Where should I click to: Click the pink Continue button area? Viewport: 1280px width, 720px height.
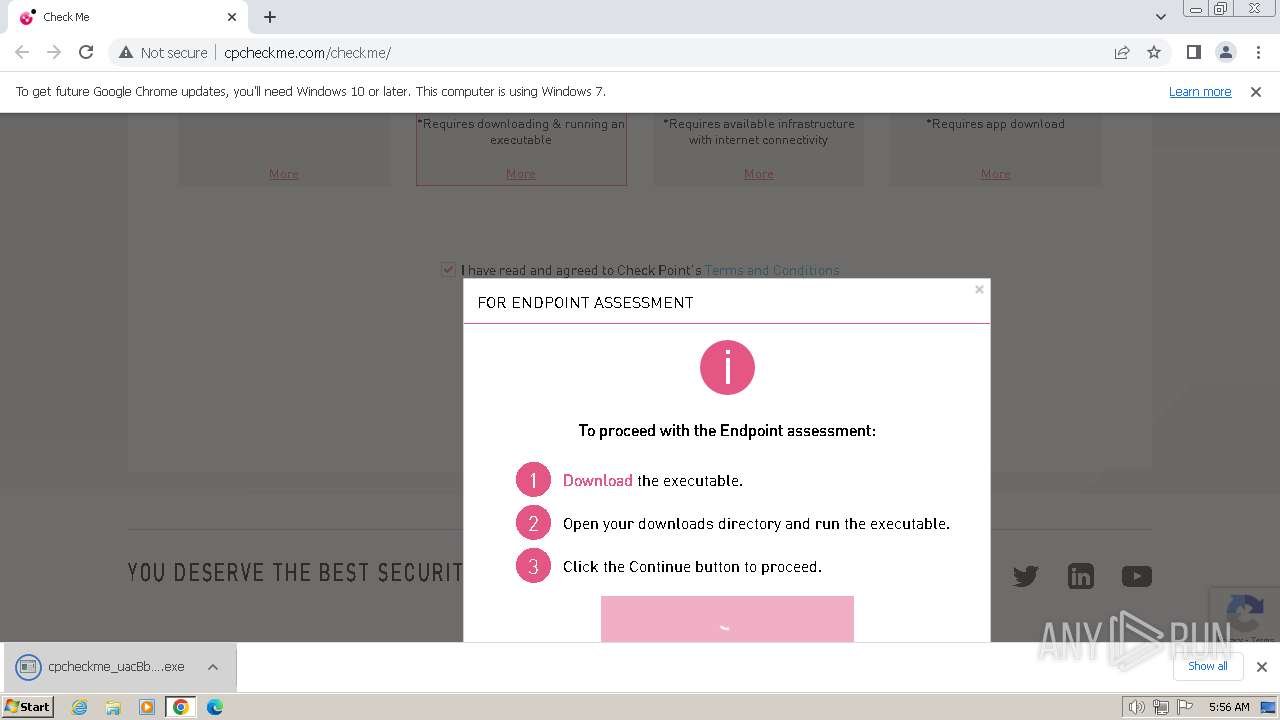pyautogui.click(x=727, y=619)
